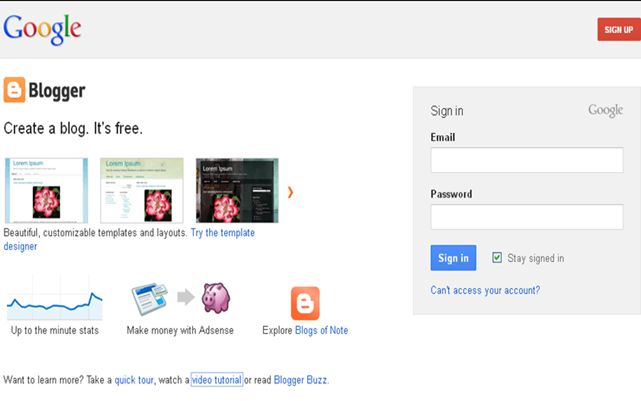The image size is (641, 401).
Task: Click the pink piggy bank icon
Action: point(216,298)
